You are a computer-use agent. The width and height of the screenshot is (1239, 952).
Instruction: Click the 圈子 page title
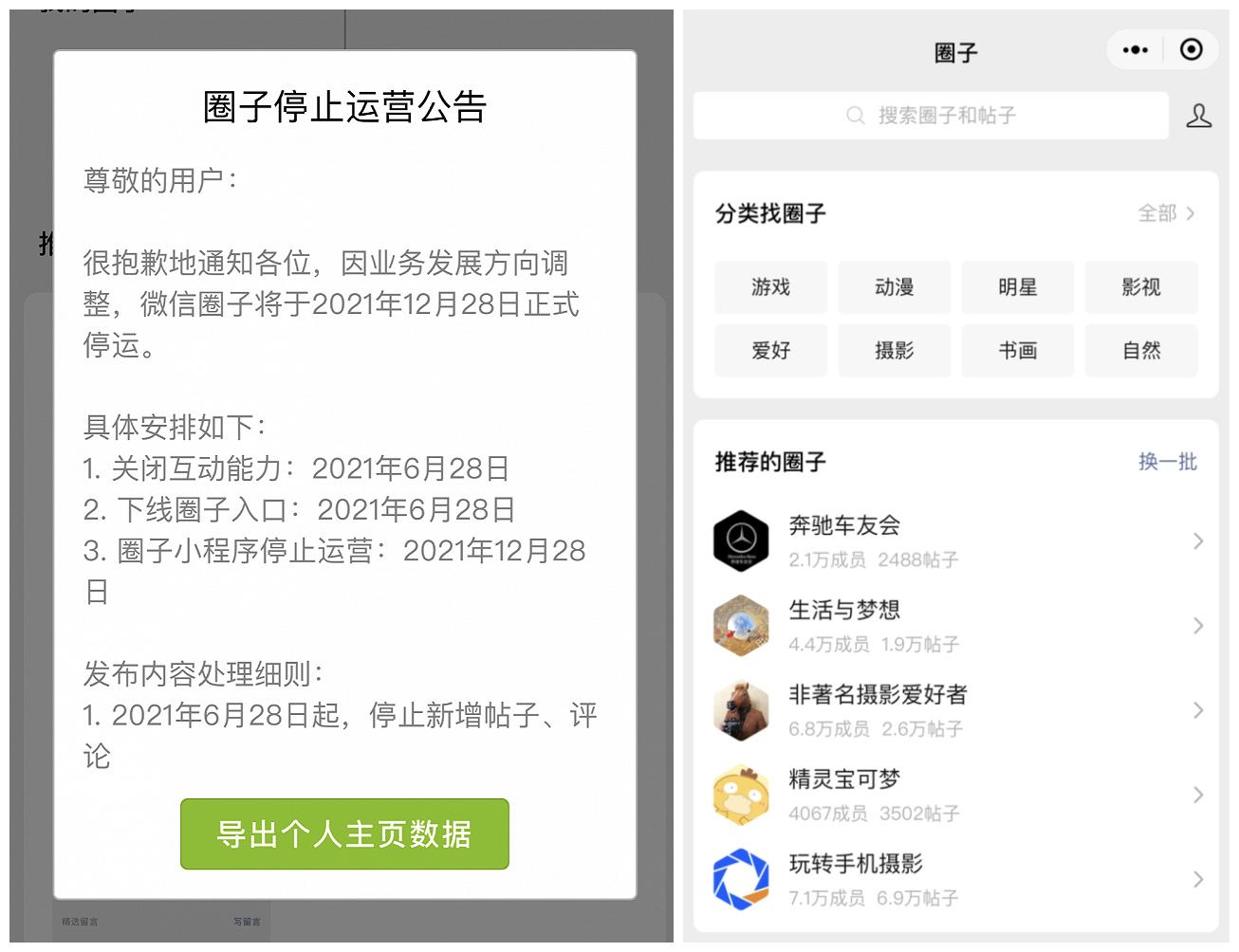pyautogui.click(x=955, y=52)
